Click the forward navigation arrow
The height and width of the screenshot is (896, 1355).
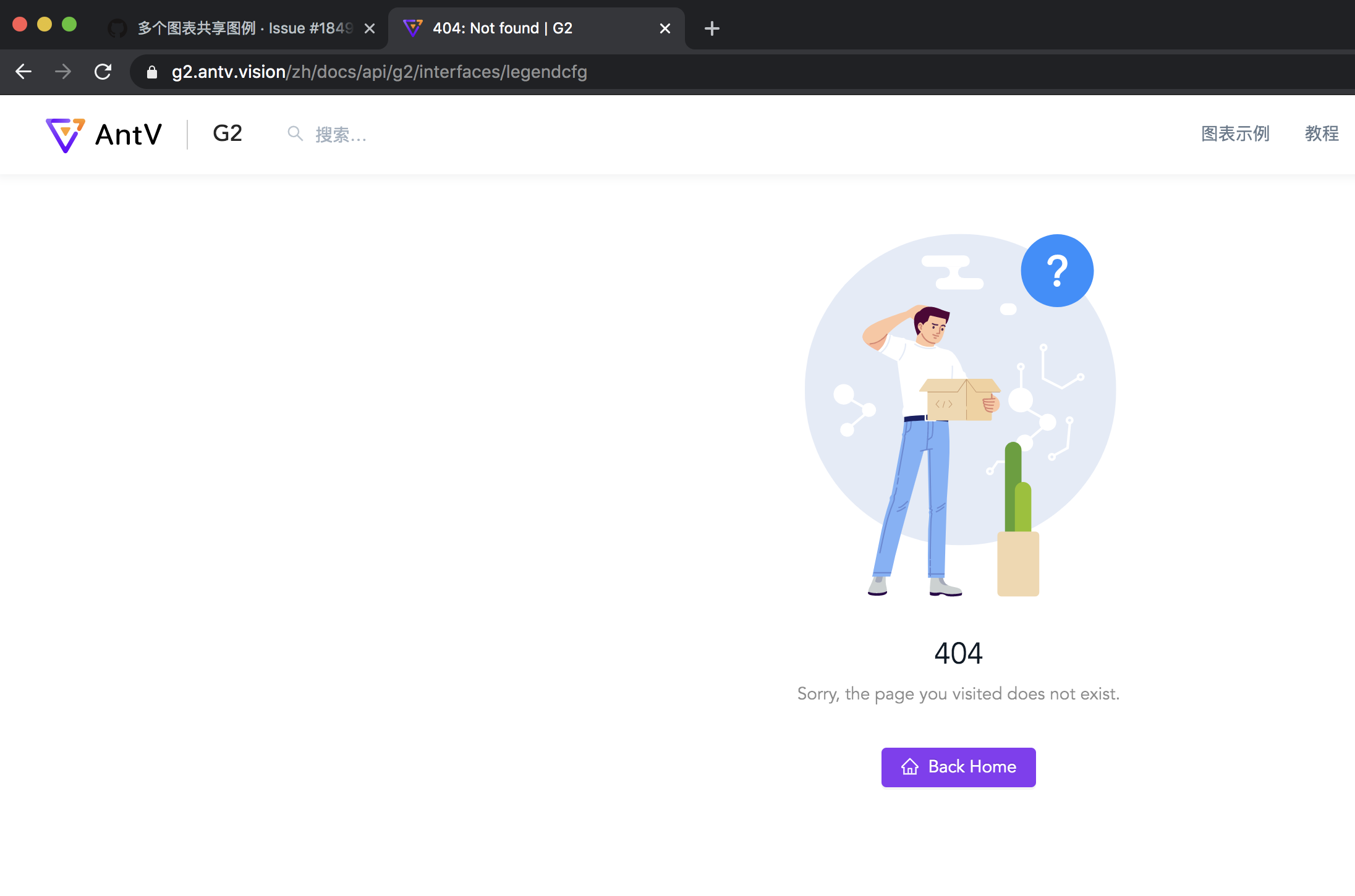[64, 72]
